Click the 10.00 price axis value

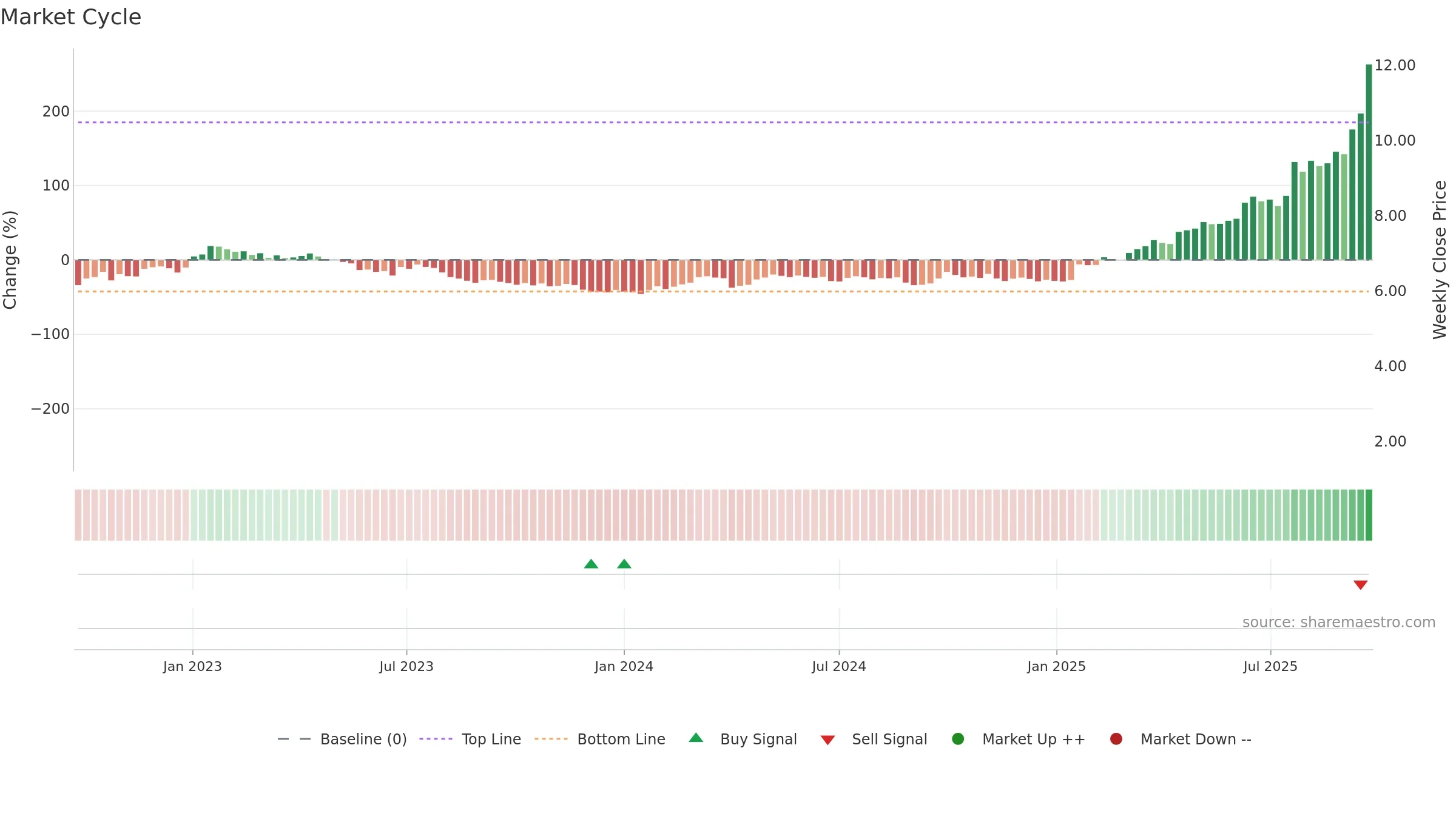pos(1395,141)
